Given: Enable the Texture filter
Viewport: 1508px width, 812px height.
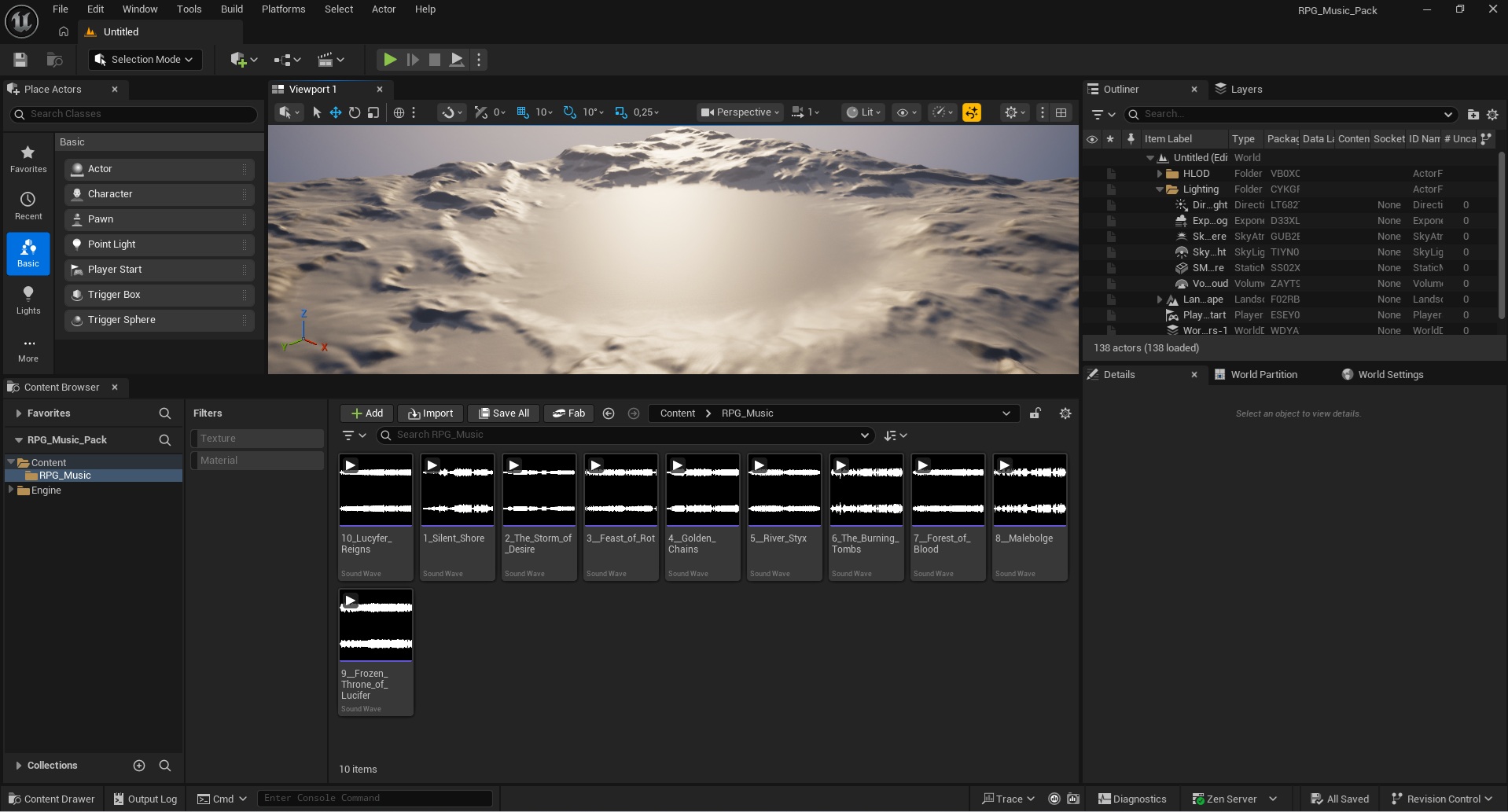Looking at the screenshot, I should pos(257,439).
